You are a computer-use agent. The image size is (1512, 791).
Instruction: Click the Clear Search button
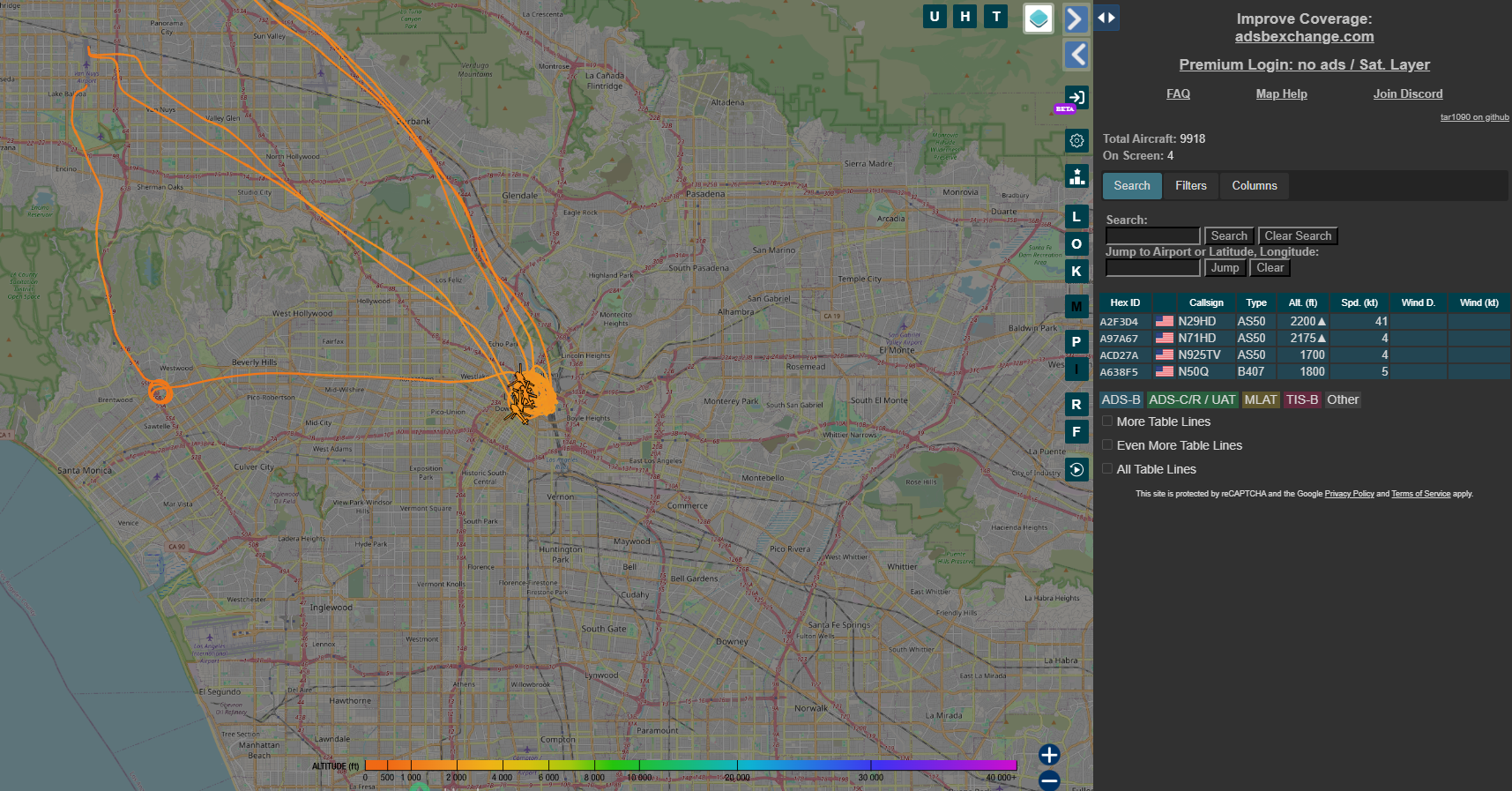coord(1298,236)
